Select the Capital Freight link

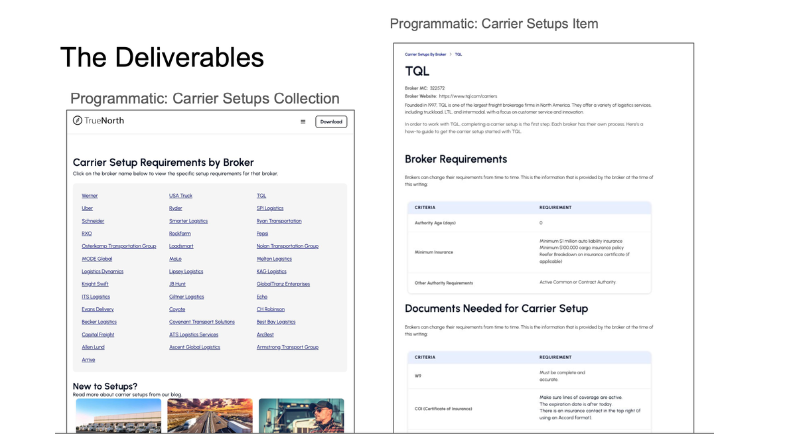[98, 335]
